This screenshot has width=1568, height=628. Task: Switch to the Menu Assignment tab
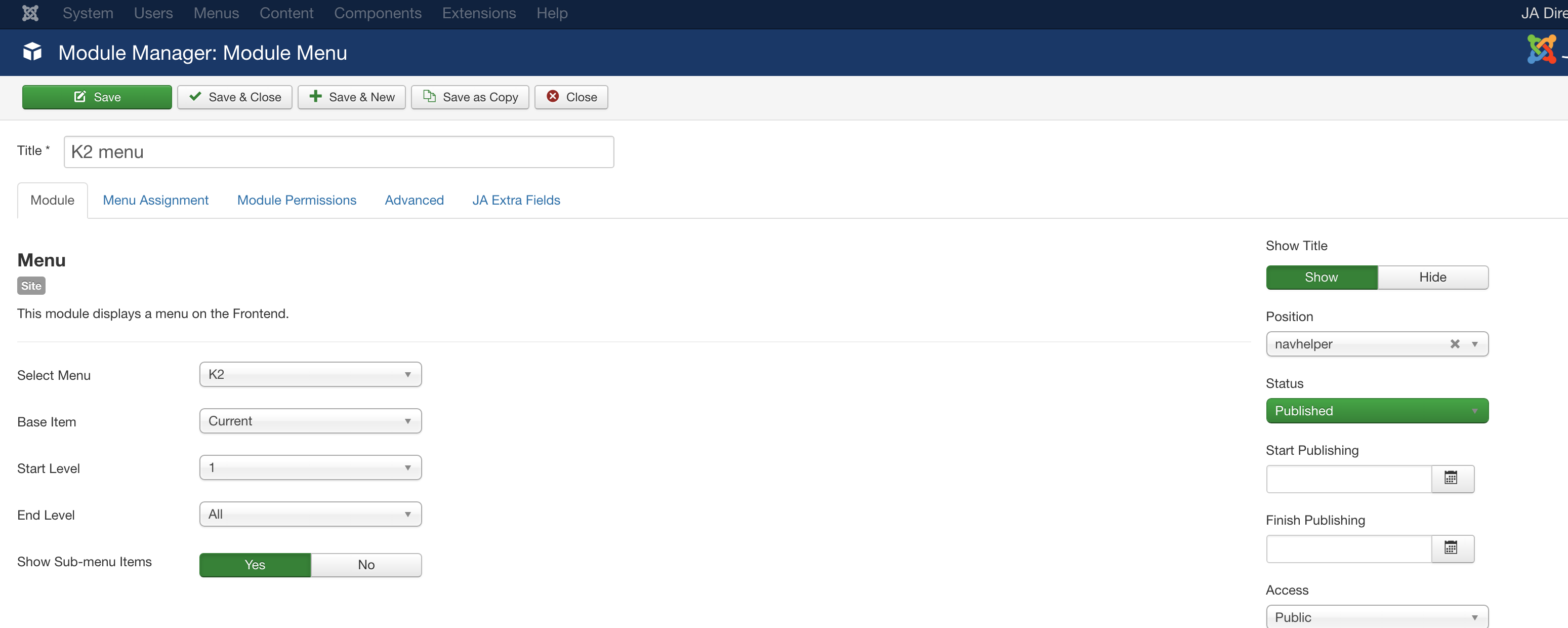(x=155, y=200)
